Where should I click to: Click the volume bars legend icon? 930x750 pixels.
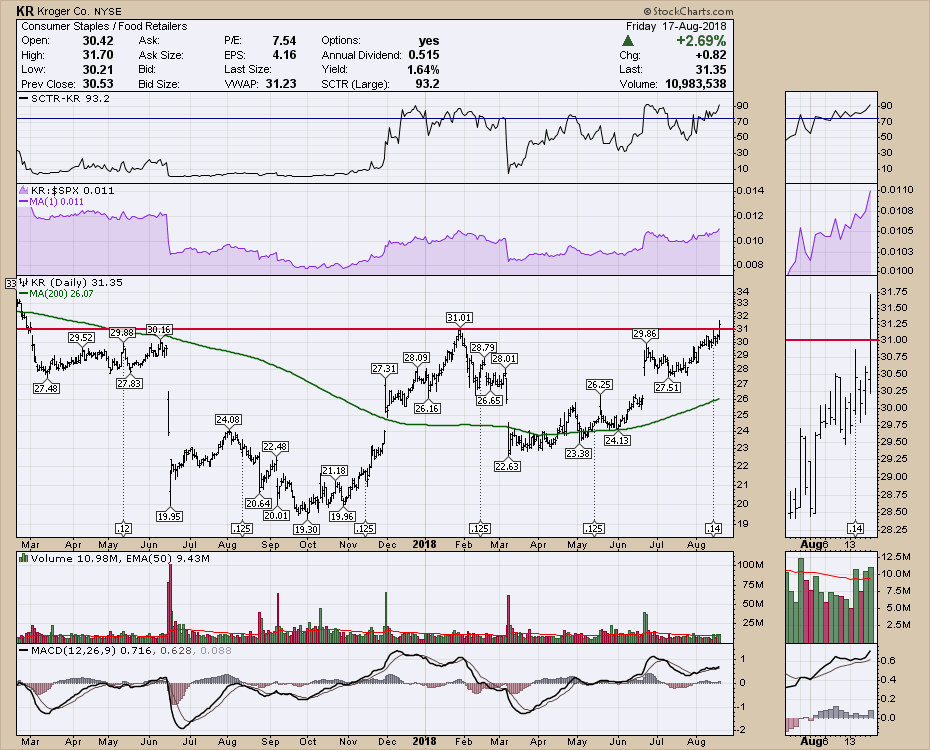[24, 558]
